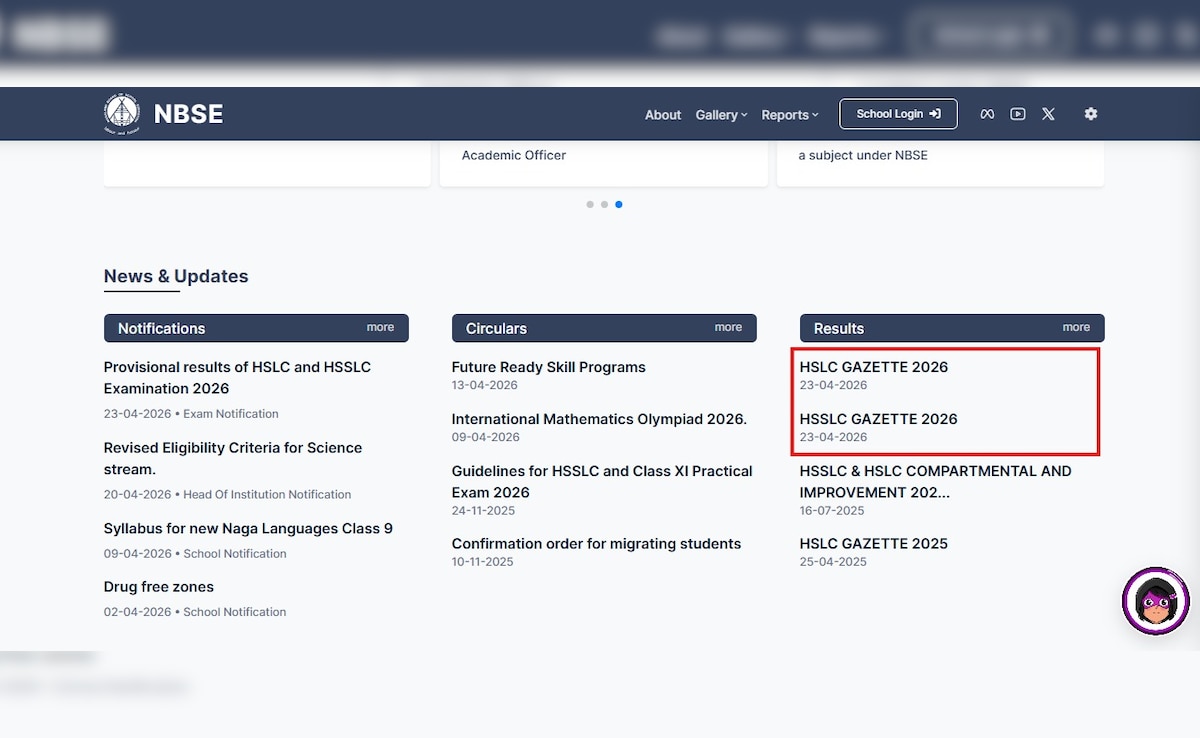The width and height of the screenshot is (1200, 738).
Task: Click more in Notifications header
Action: [380, 327]
